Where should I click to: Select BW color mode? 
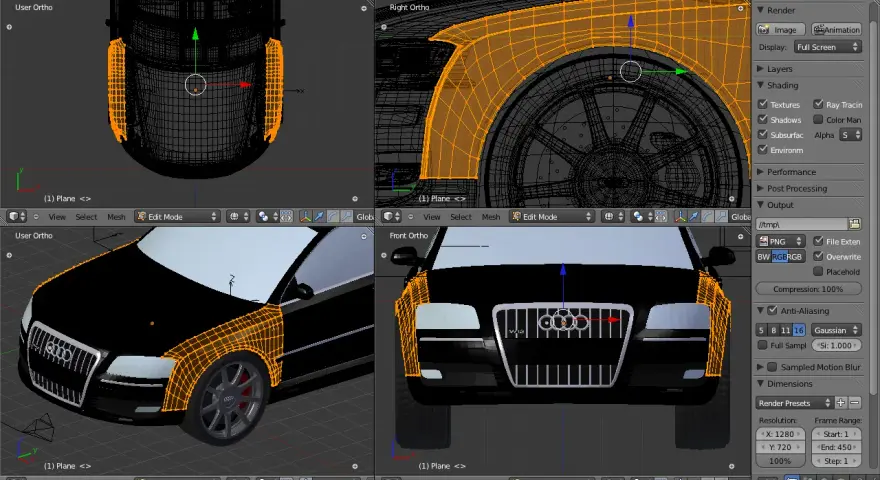[x=763, y=257]
